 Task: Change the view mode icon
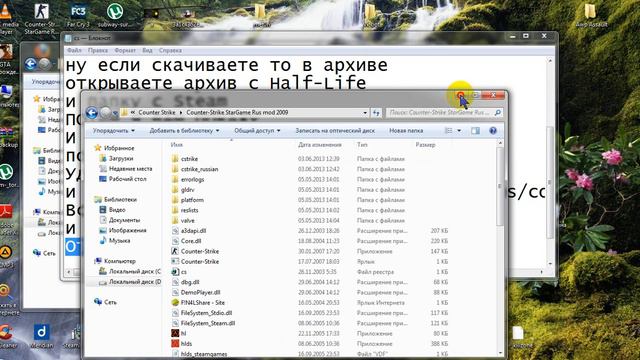click(449, 131)
